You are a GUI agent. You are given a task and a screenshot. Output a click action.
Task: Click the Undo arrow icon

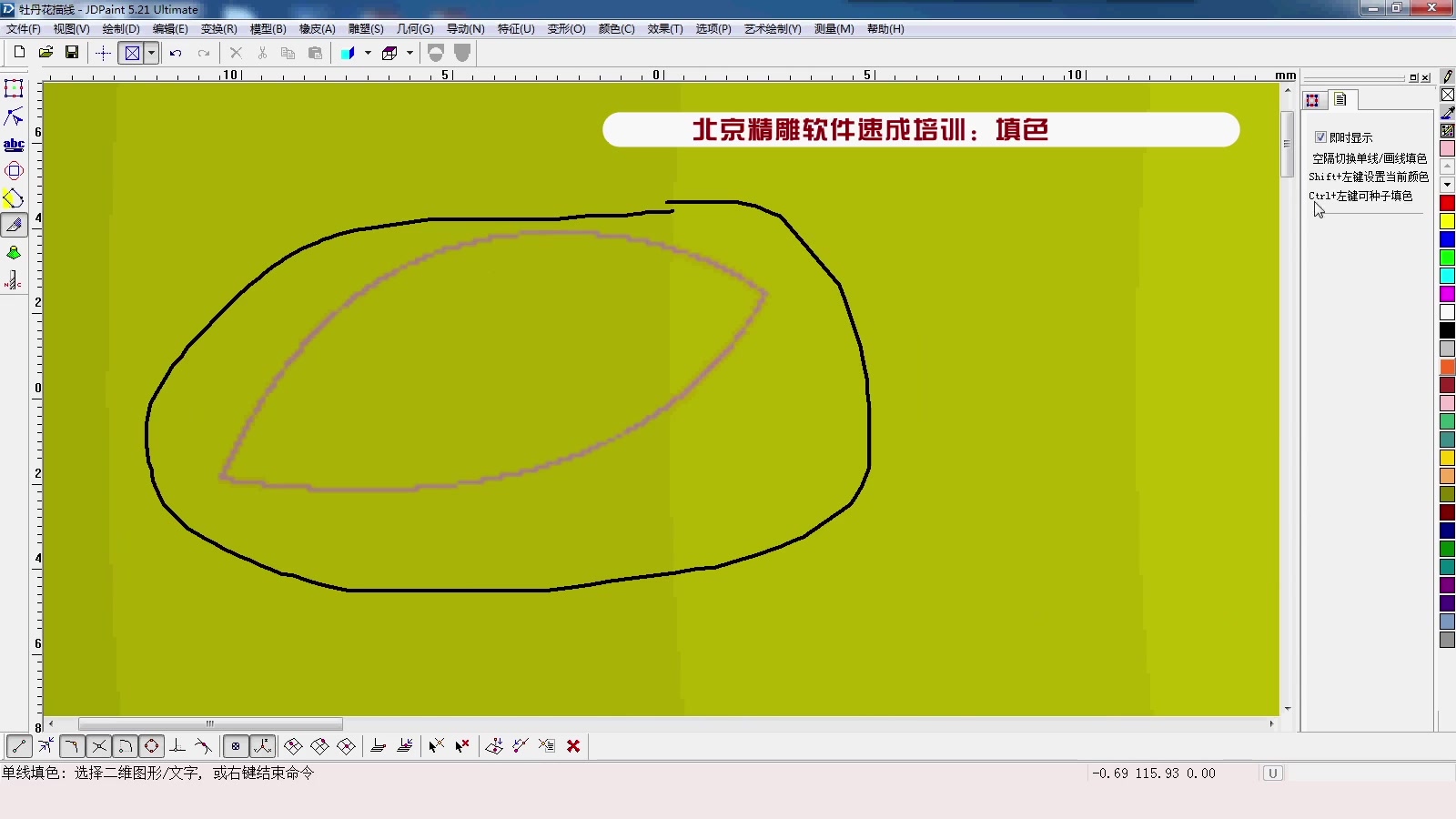tap(176, 53)
